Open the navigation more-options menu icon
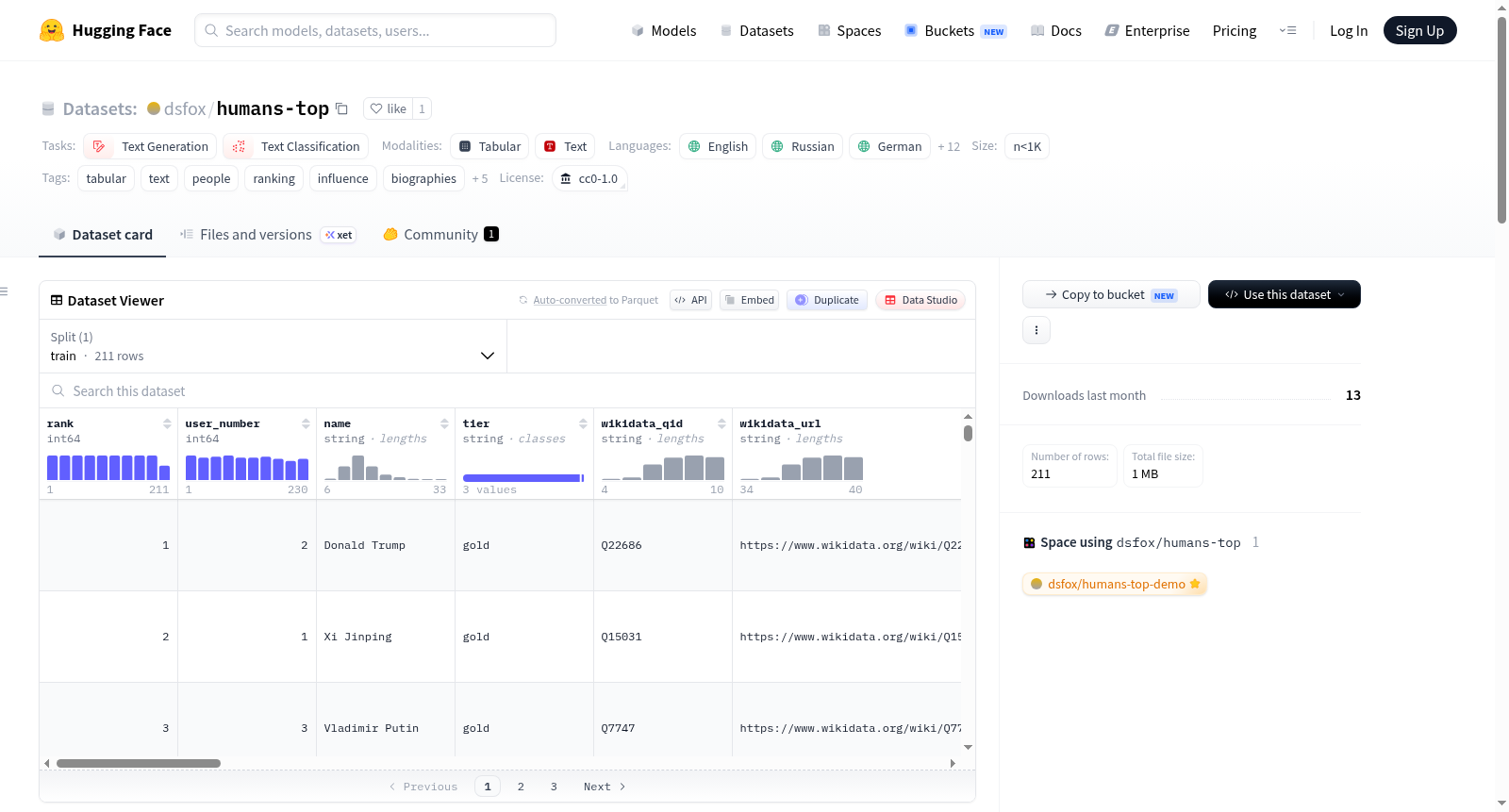 pyautogui.click(x=1287, y=30)
